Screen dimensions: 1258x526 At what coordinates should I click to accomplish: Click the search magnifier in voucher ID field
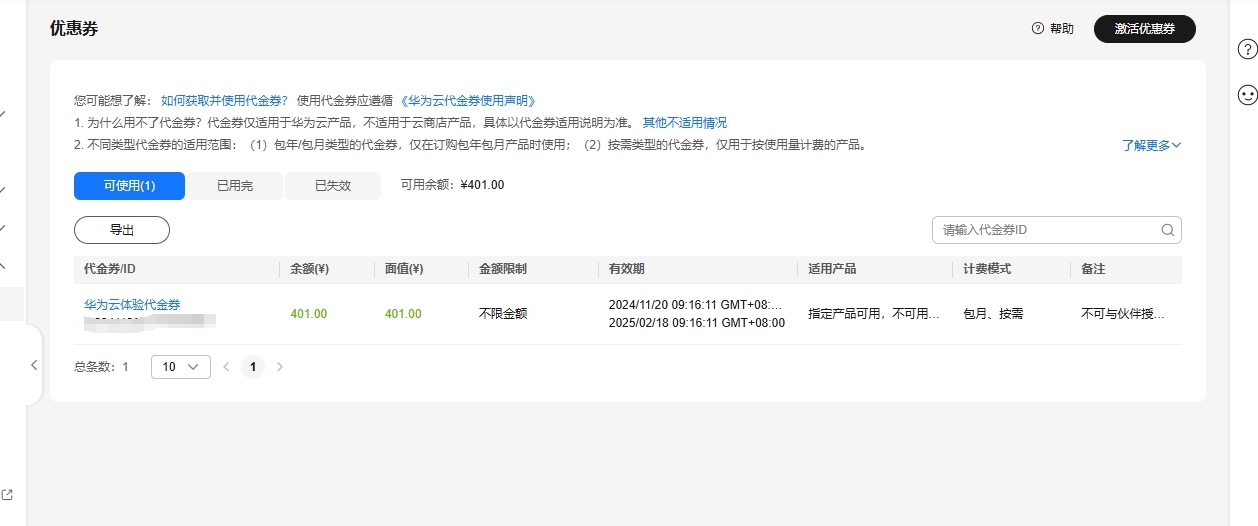(x=1167, y=230)
